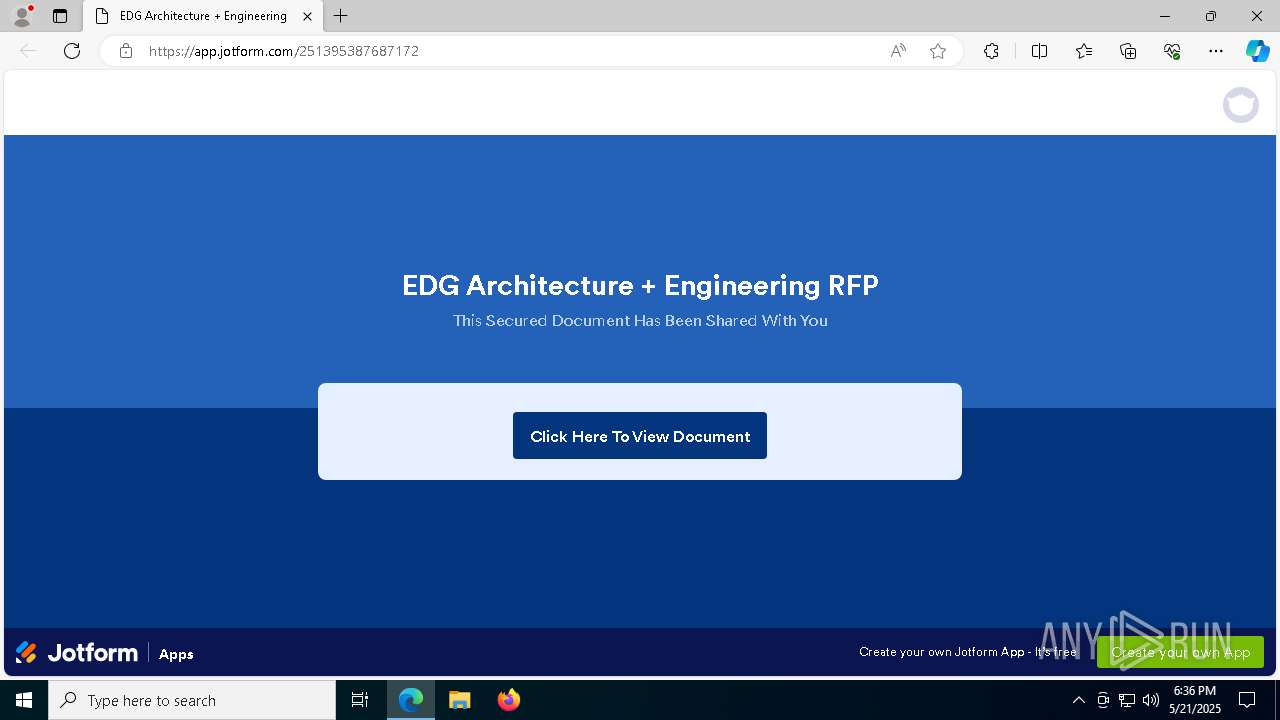Open the Collections icon
1280x720 pixels.
pos(1128,51)
